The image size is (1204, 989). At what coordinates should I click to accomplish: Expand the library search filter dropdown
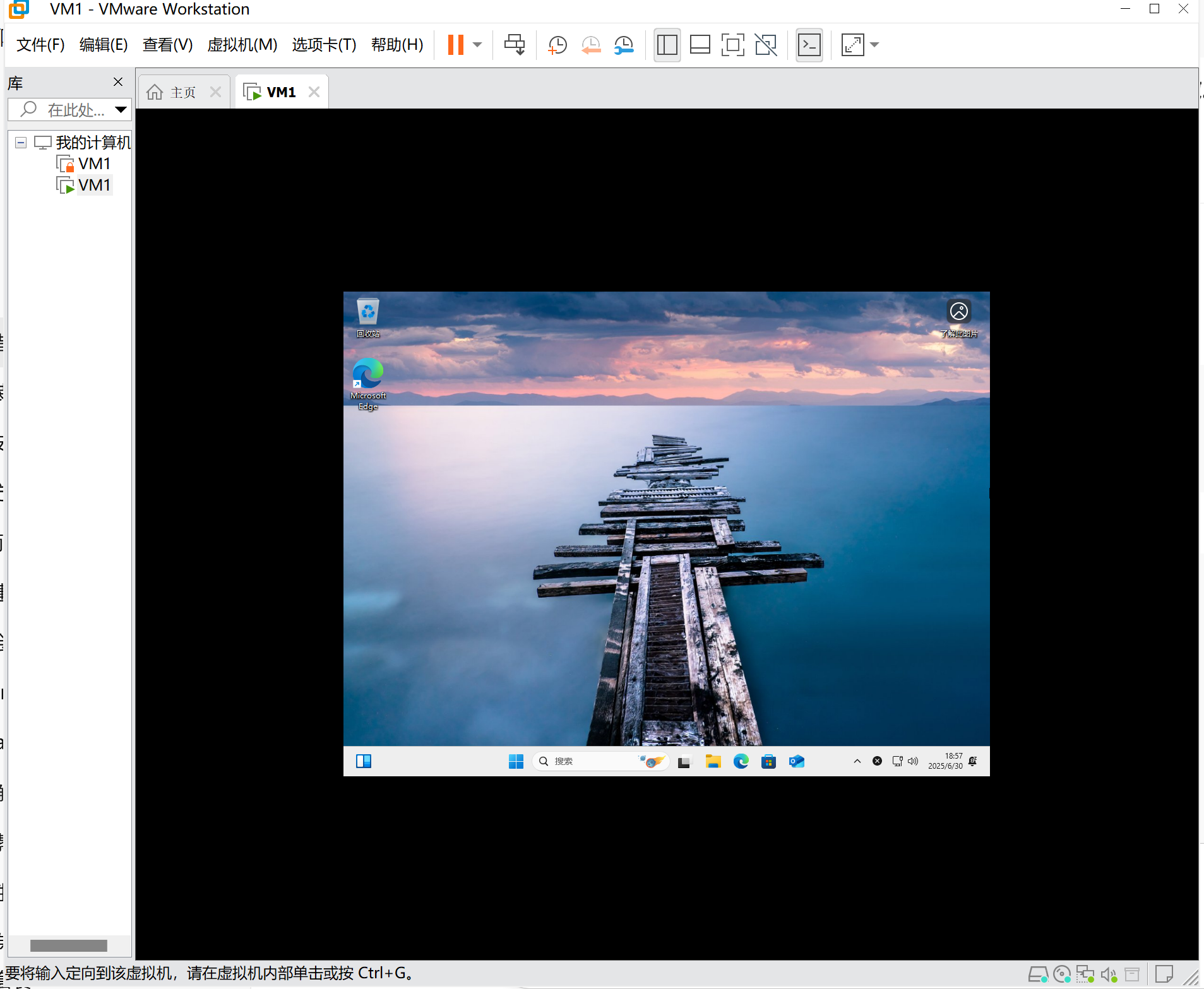coord(121,110)
